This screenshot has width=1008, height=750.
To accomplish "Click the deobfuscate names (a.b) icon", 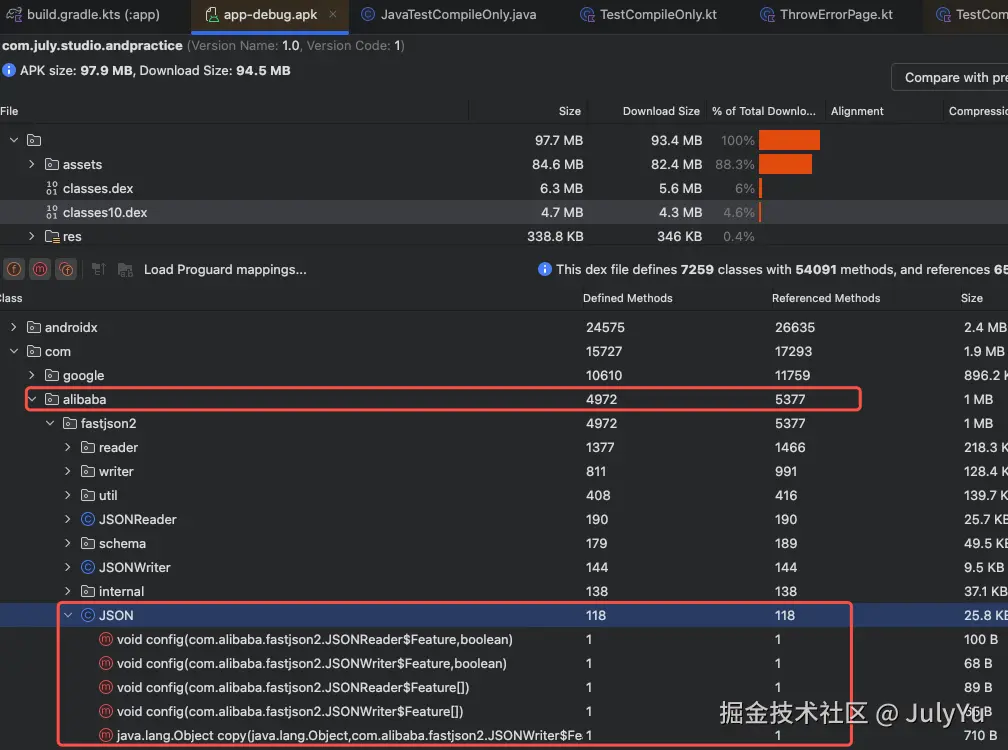I will 126,270.
